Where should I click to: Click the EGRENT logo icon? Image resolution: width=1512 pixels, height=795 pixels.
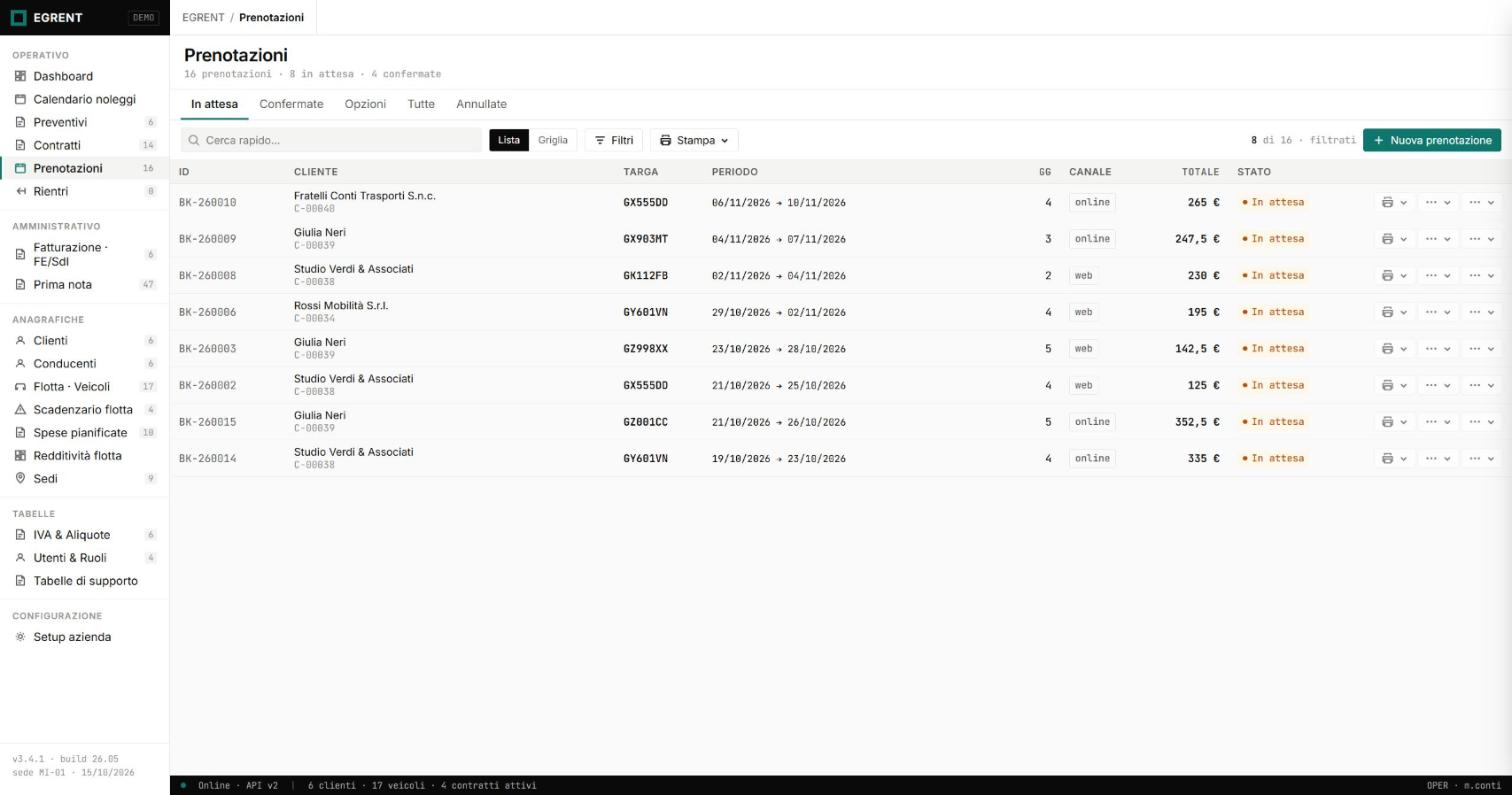[x=18, y=17]
